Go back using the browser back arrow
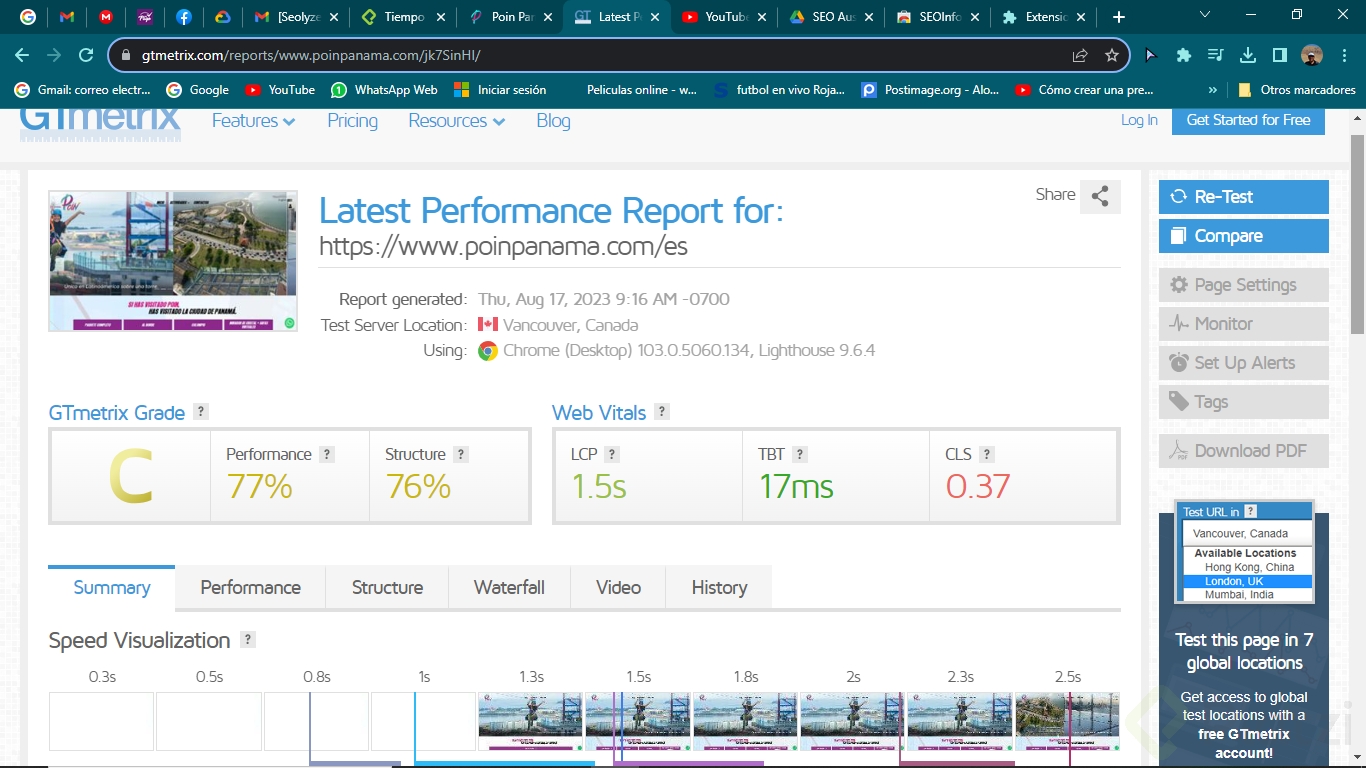This screenshot has width=1366, height=768. (22, 55)
